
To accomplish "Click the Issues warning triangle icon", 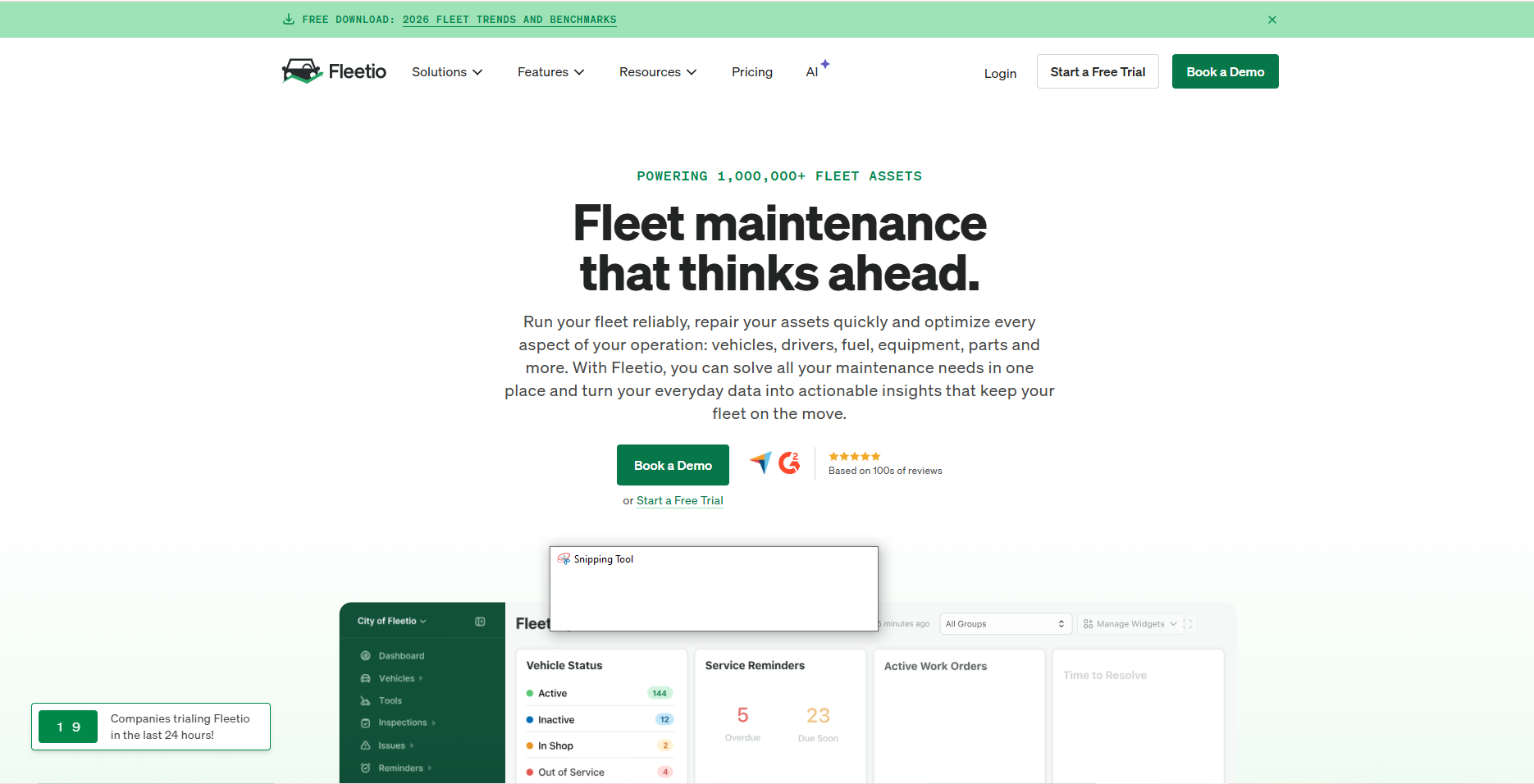I will (x=366, y=745).
